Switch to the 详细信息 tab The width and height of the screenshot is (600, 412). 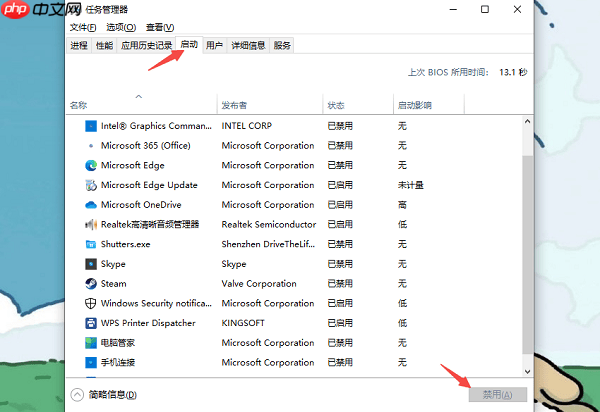pos(248,46)
